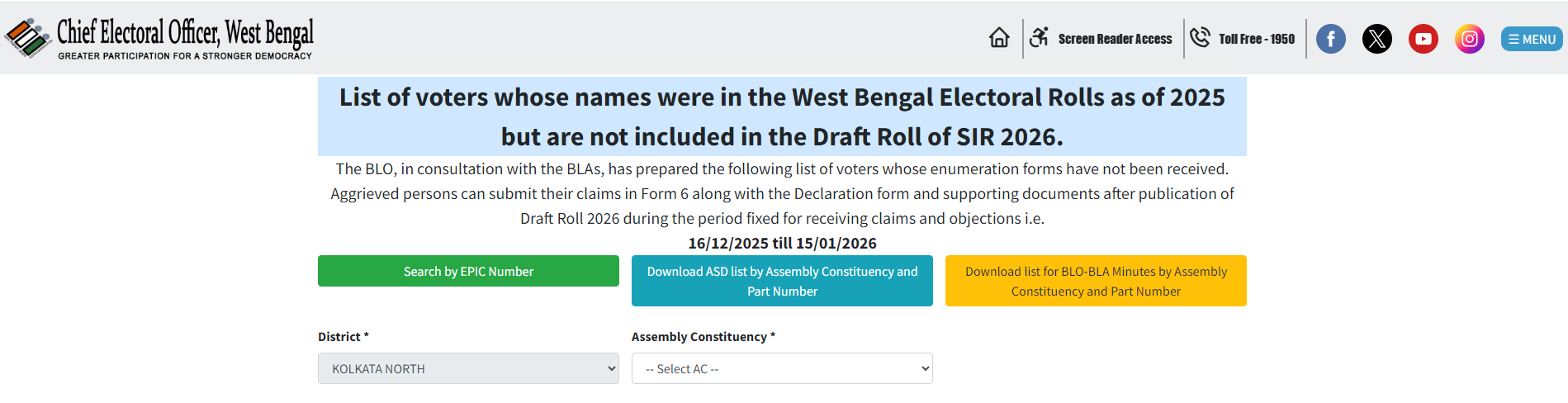1568x403 pixels.
Task: Open the MENU hamburger button
Action: (x=1531, y=39)
